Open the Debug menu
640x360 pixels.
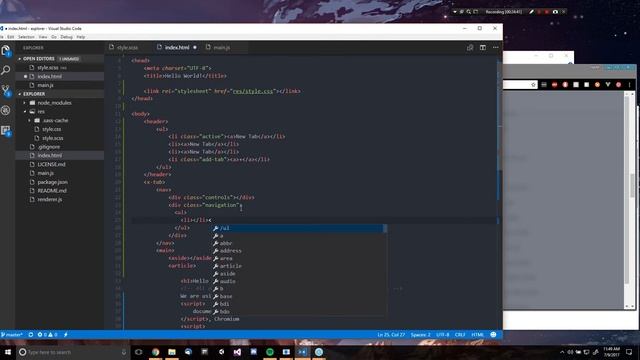coord(66,37)
